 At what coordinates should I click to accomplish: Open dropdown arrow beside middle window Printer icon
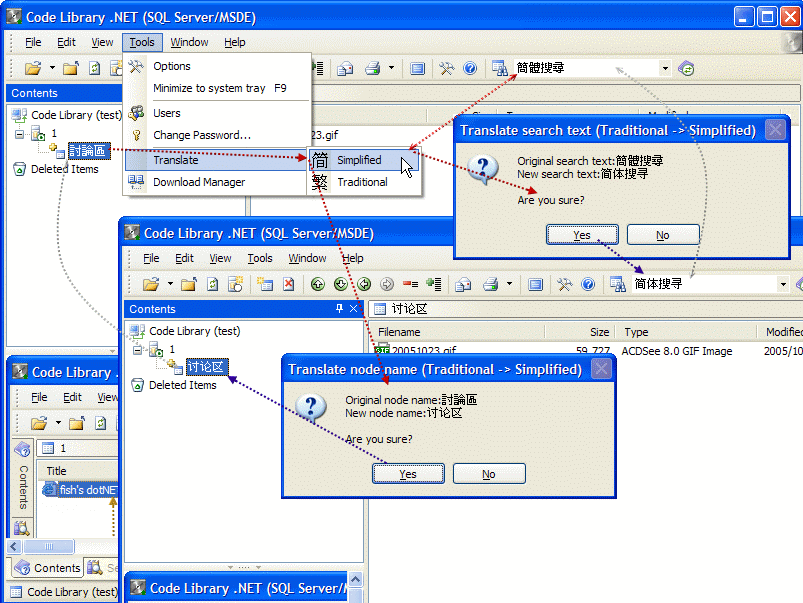click(x=509, y=284)
